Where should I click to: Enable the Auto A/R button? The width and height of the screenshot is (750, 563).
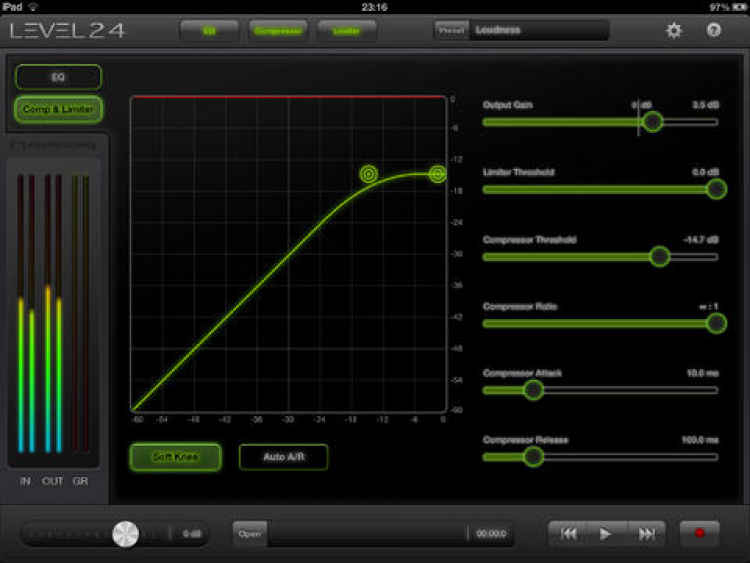point(284,457)
